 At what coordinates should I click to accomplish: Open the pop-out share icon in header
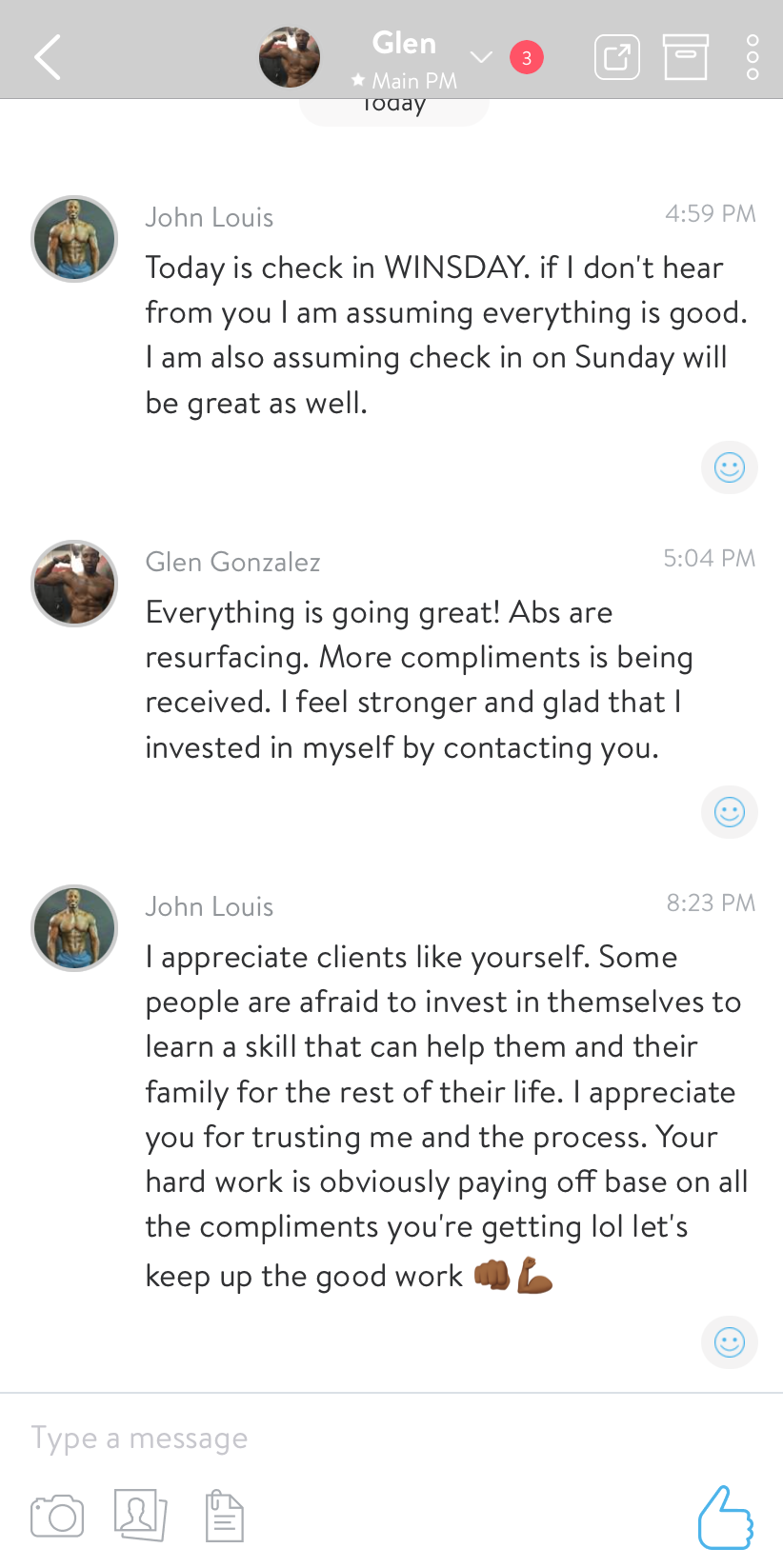click(x=616, y=57)
